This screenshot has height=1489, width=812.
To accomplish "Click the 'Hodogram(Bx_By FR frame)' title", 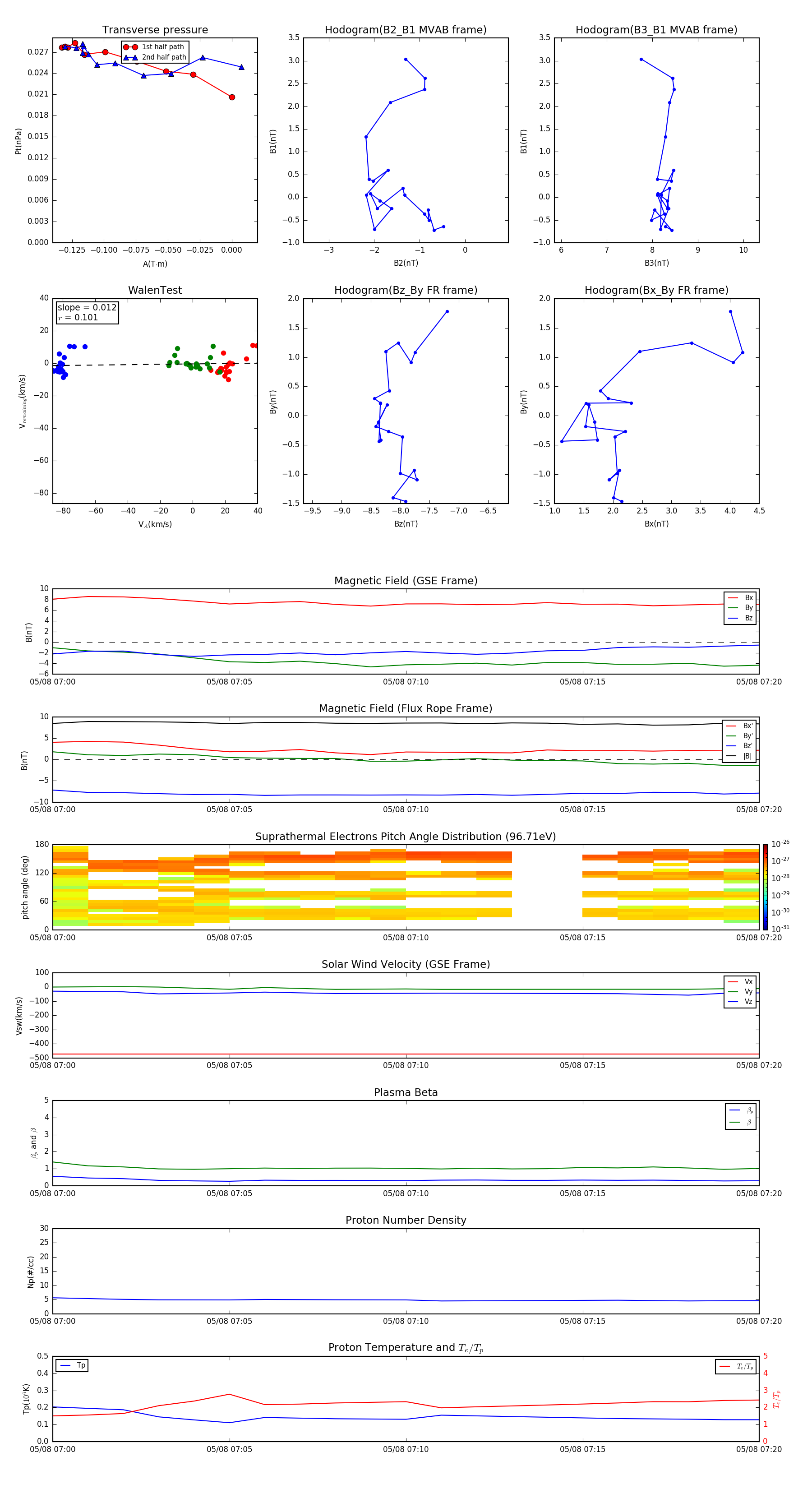I will click(x=656, y=290).
